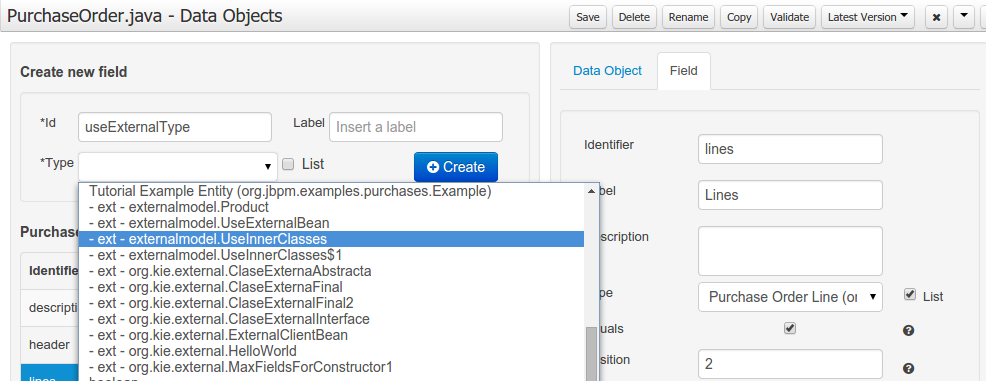986x381 pixels.
Task: Pick the org.kie.external.ClaseExternaFinal entry
Action: [x=331, y=287]
